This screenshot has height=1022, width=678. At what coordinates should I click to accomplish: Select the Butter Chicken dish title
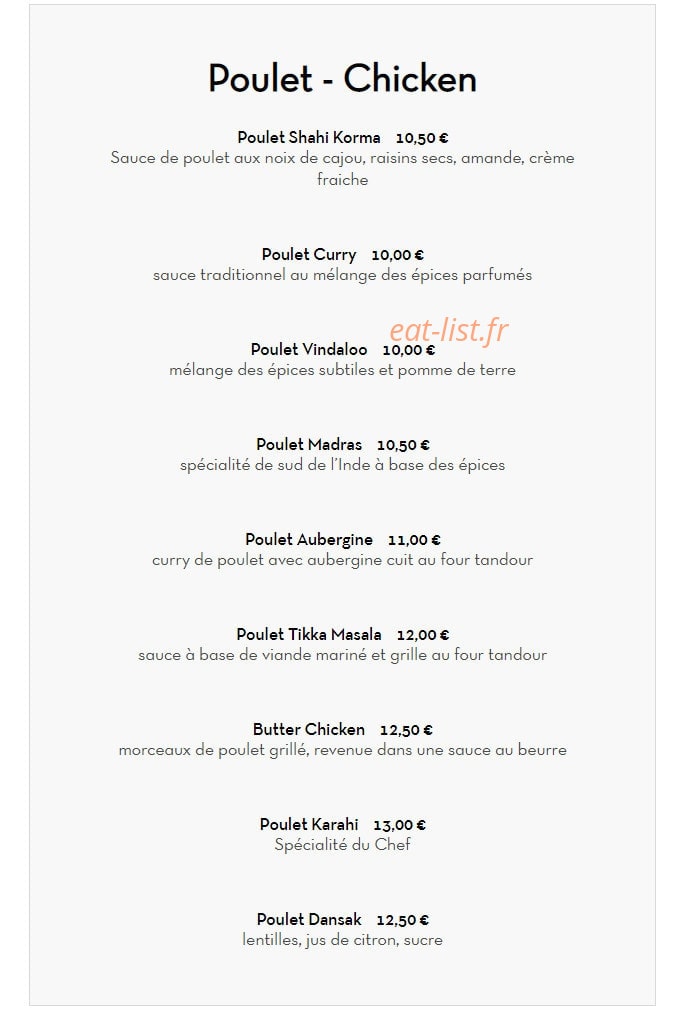[309, 729]
